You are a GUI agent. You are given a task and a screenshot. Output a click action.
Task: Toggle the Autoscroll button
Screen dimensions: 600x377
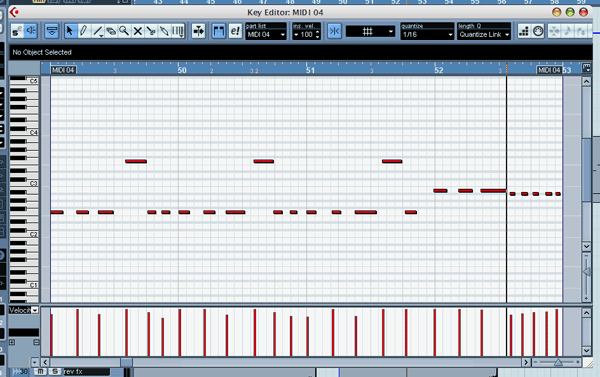coord(199,31)
